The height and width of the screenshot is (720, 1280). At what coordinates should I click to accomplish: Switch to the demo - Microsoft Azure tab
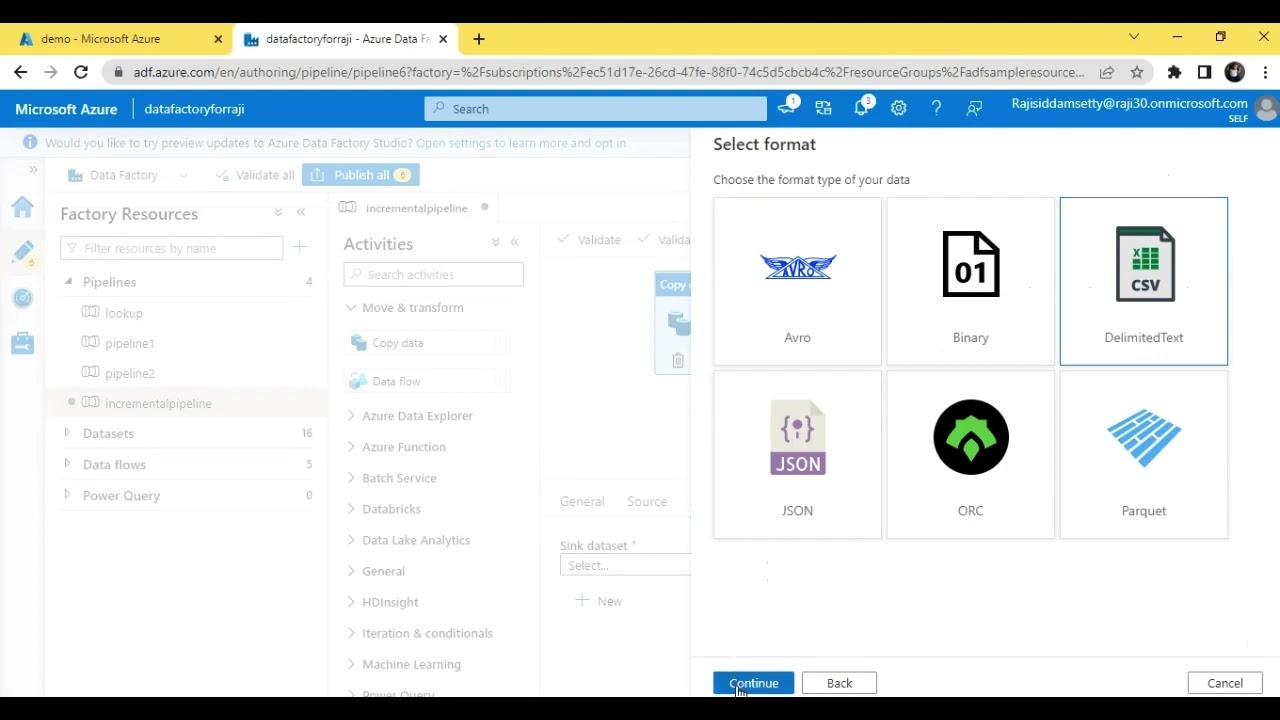(120, 39)
